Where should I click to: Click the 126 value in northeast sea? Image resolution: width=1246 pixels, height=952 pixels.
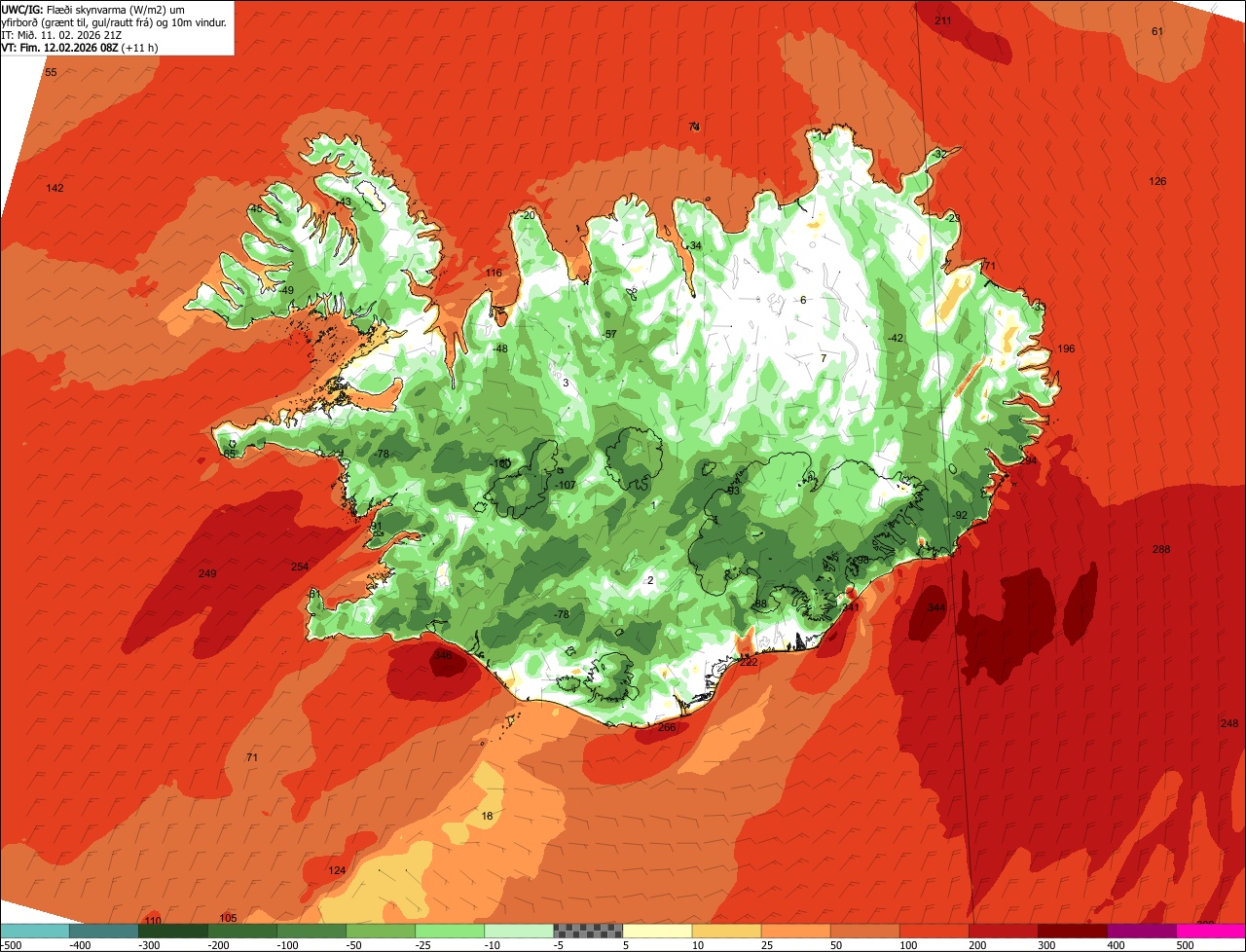pyautogui.click(x=1157, y=182)
